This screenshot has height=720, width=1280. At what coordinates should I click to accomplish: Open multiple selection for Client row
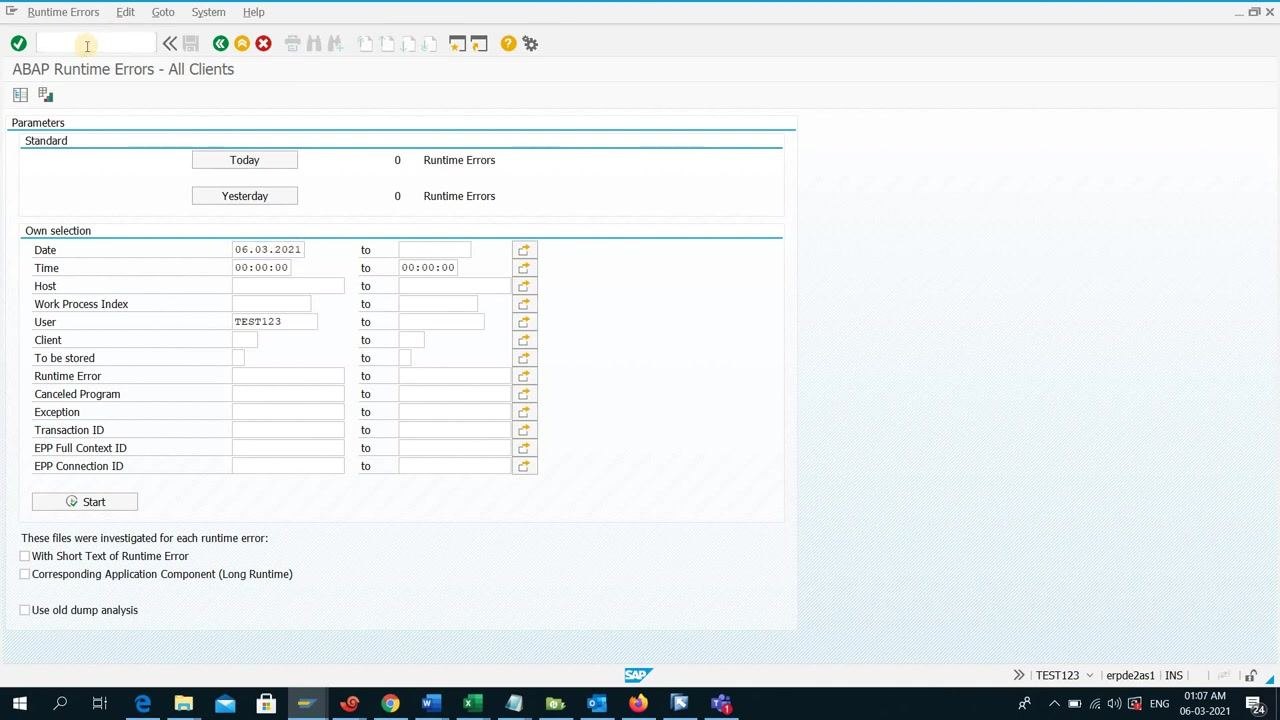point(524,340)
